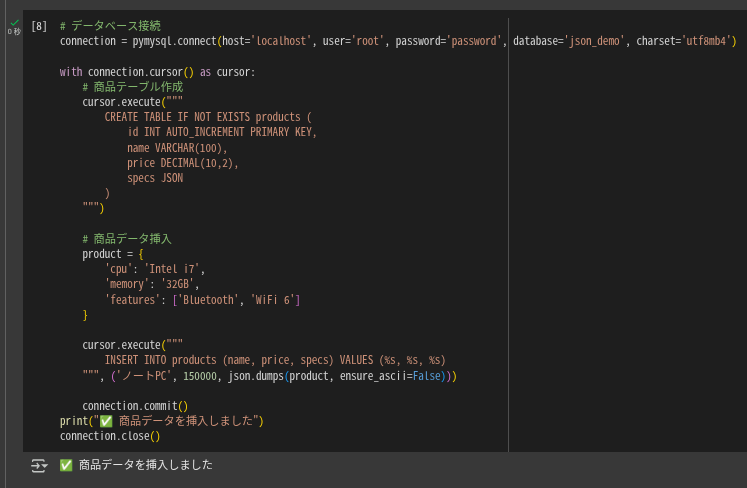Click the 'features' list line

coord(202,300)
